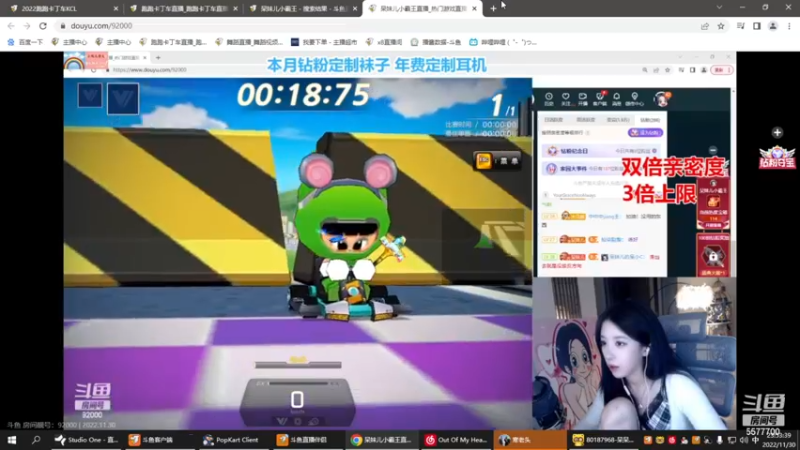This screenshot has height=450, width=800.
Task: Open the first 主播中心 bookmark
Action: point(70,42)
